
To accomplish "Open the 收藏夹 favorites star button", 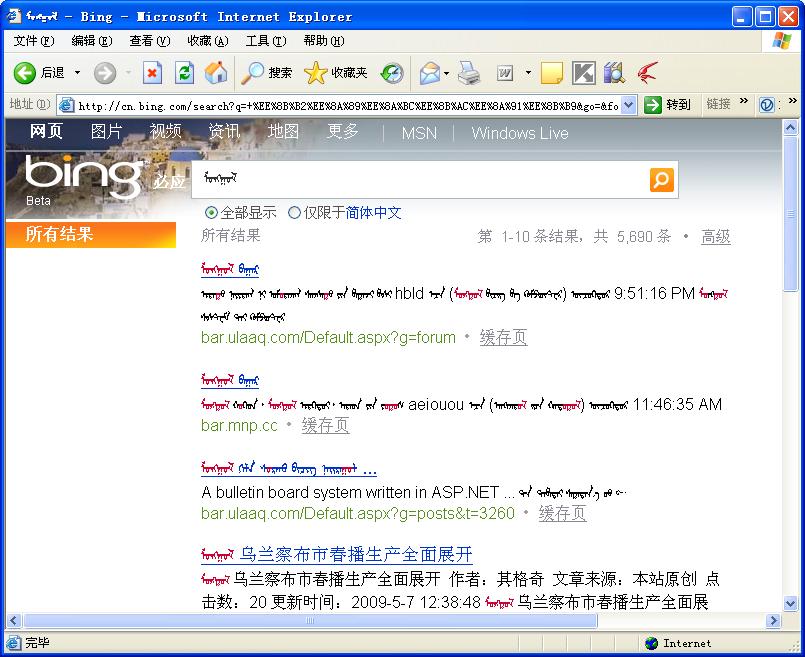I will (x=336, y=73).
